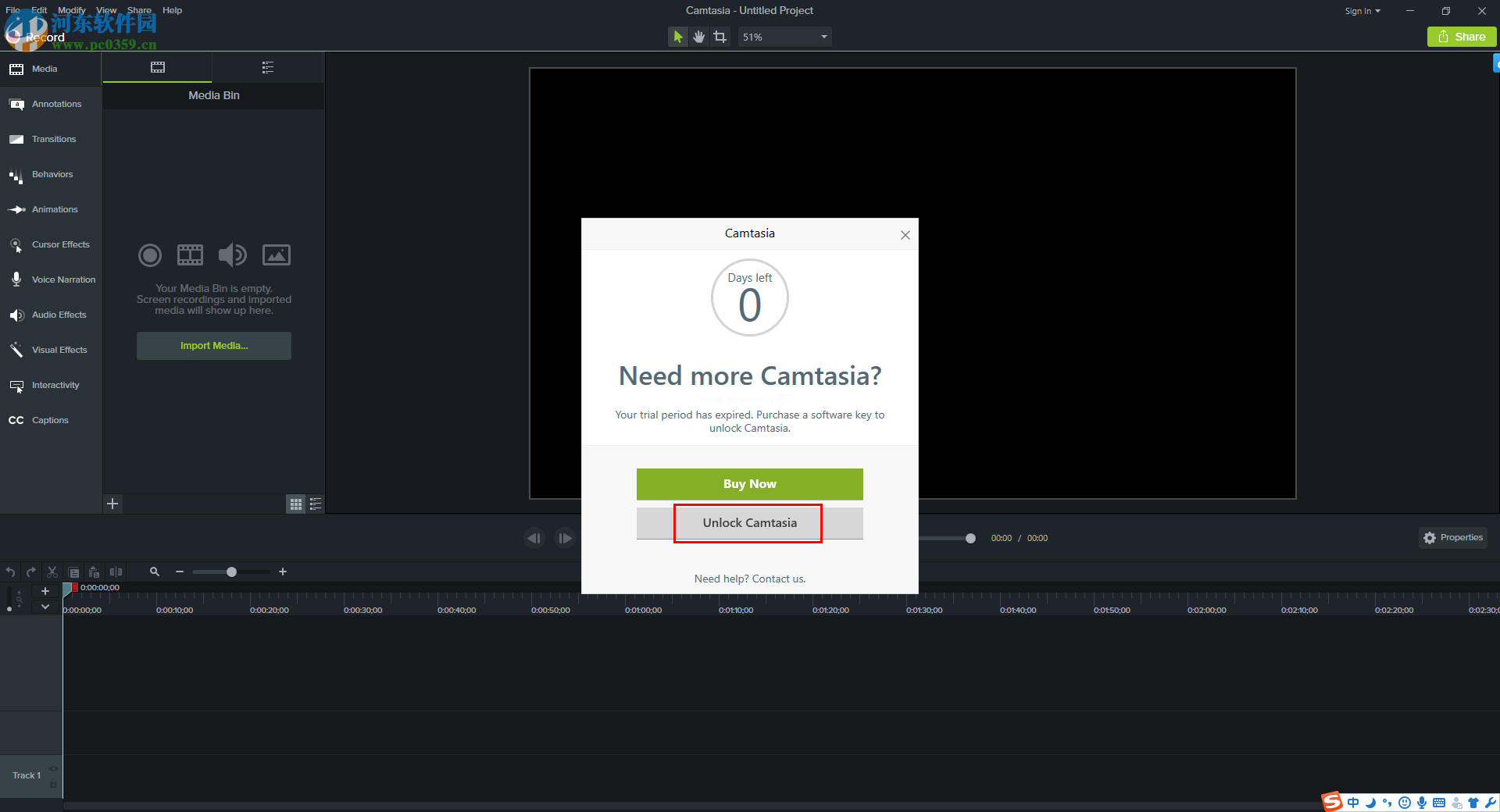Open Visual Effects panel
Viewport: 1500px width, 812px height.
point(51,350)
